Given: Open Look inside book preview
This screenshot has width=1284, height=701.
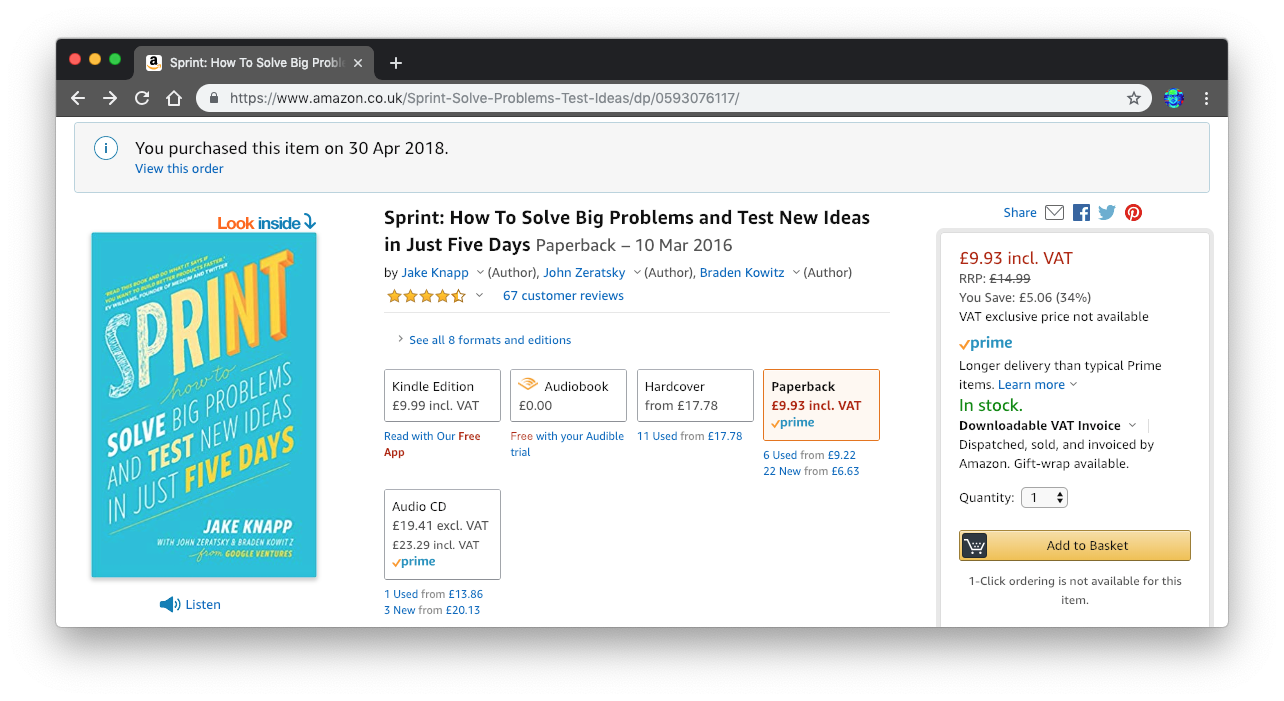Looking at the screenshot, I should pyautogui.click(x=267, y=222).
